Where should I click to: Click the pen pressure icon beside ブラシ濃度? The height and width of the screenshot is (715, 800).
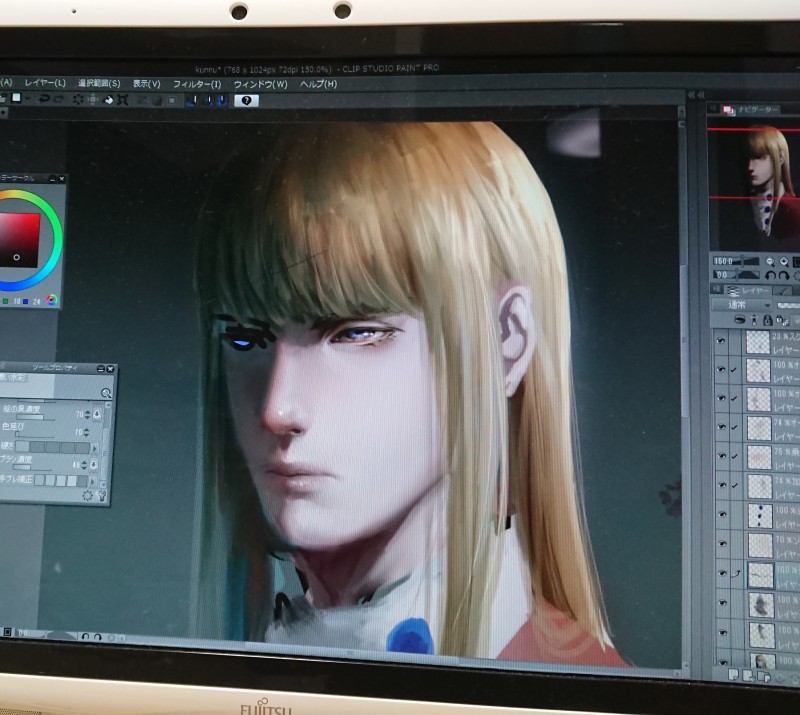pyautogui.click(x=94, y=464)
